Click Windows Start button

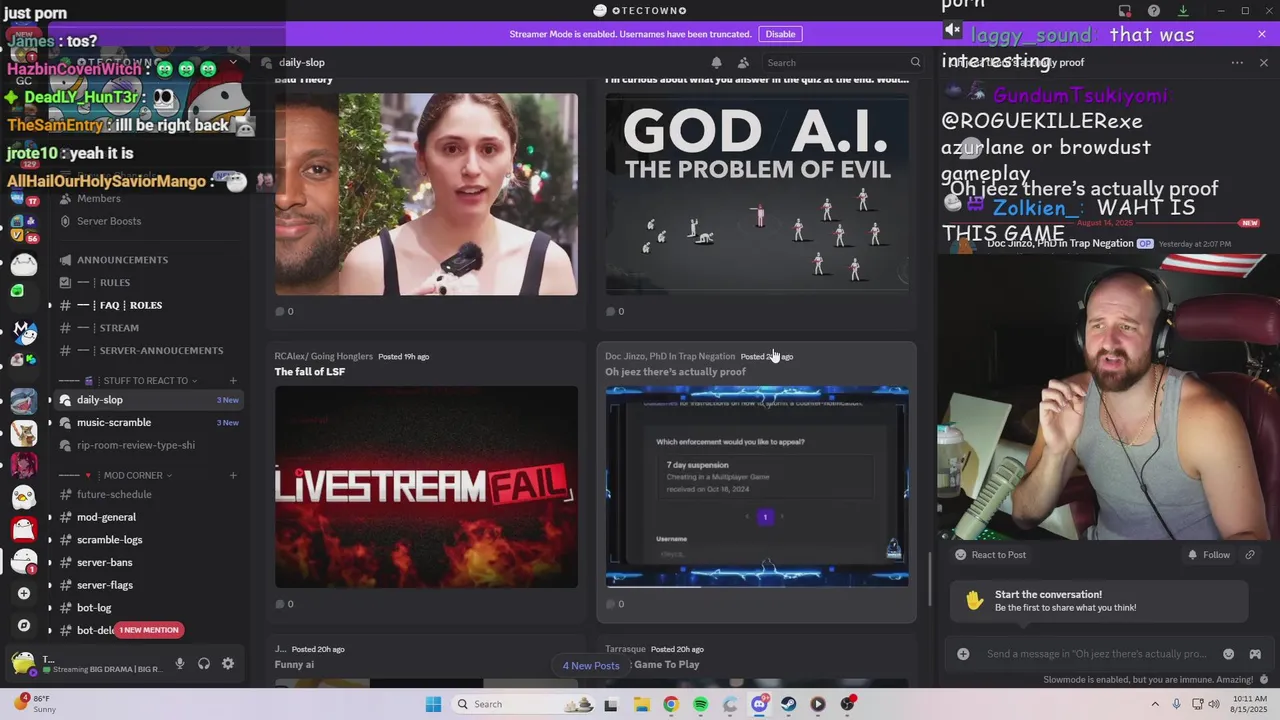click(x=433, y=704)
